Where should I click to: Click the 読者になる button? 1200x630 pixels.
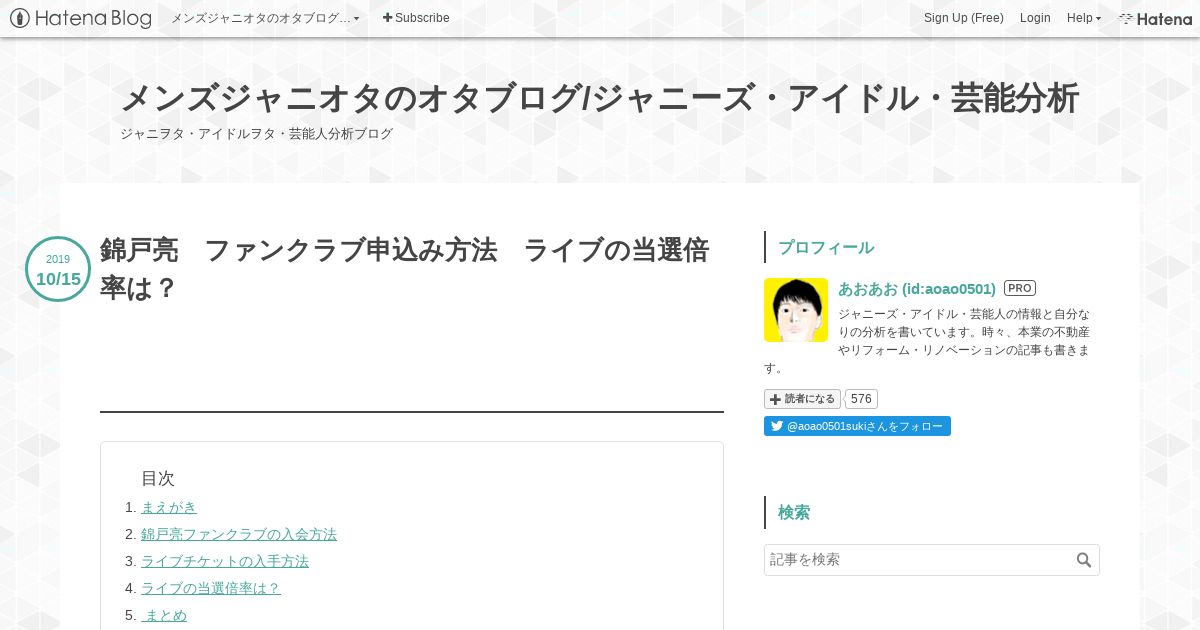pos(802,399)
